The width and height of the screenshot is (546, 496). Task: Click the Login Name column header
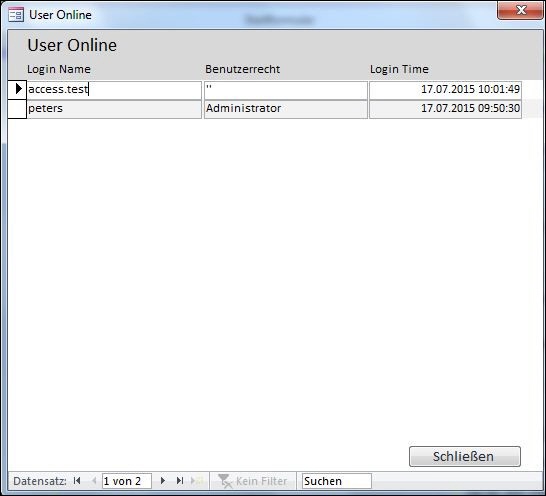point(59,69)
